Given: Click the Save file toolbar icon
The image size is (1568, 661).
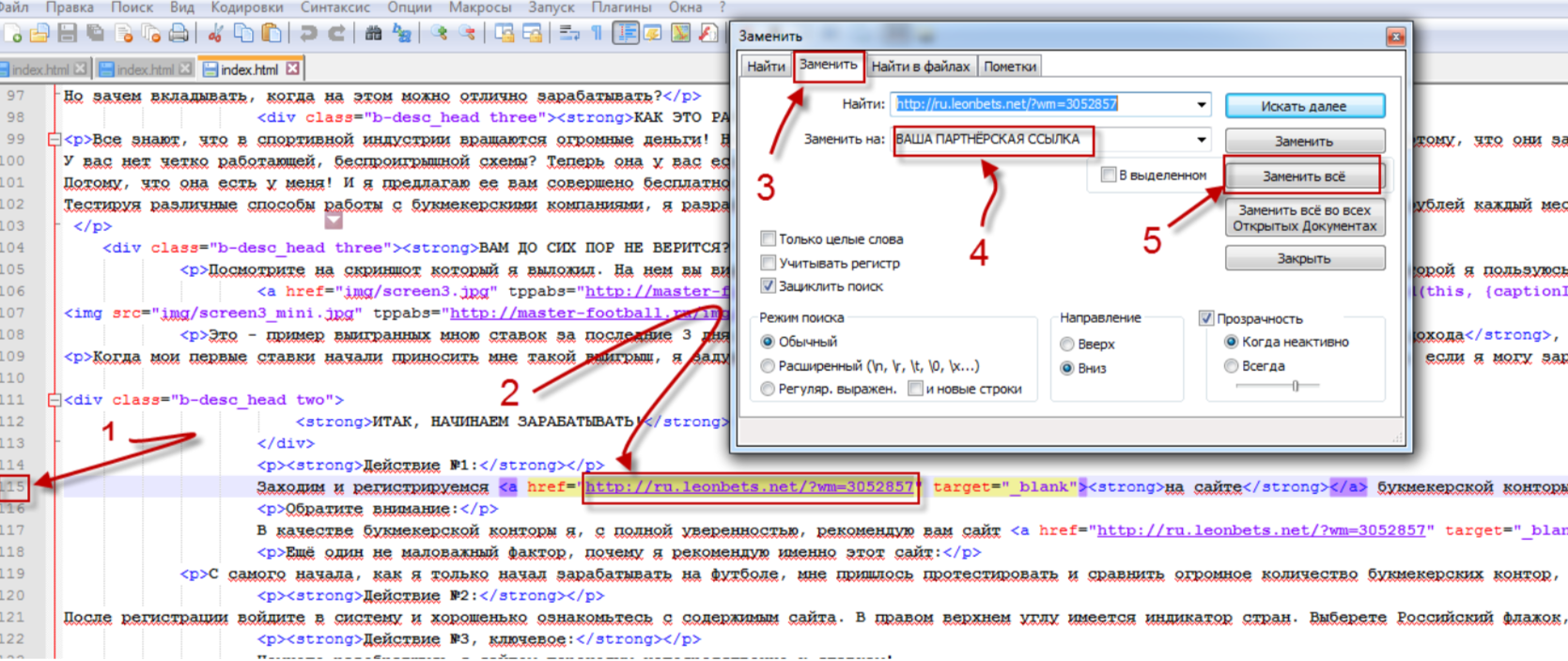Looking at the screenshot, I should pyautogui.click(x=67, y=34).
